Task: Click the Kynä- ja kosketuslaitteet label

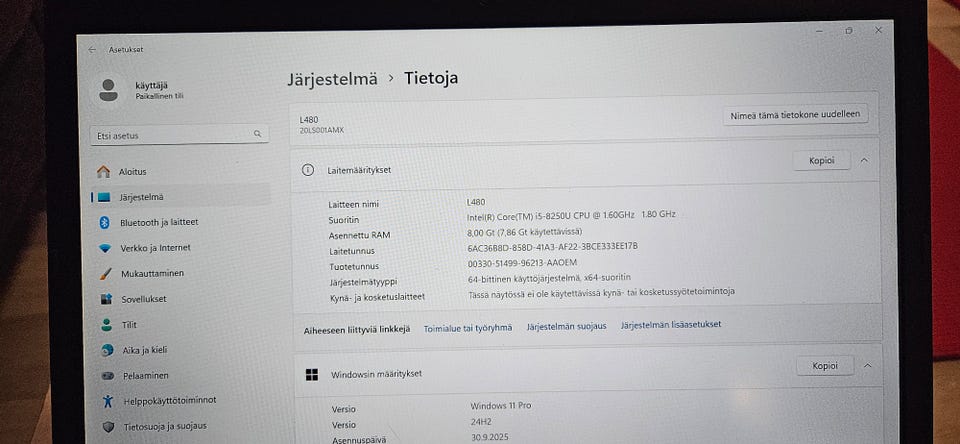Action: [x=377, y=297]
